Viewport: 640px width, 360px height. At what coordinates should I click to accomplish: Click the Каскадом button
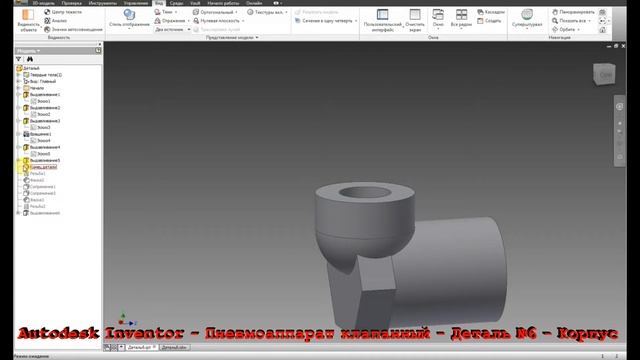tap(491, 12)
